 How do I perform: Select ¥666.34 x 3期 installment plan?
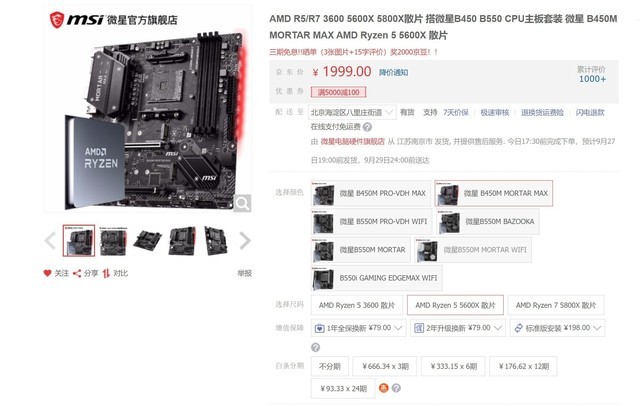coord(385,366)
